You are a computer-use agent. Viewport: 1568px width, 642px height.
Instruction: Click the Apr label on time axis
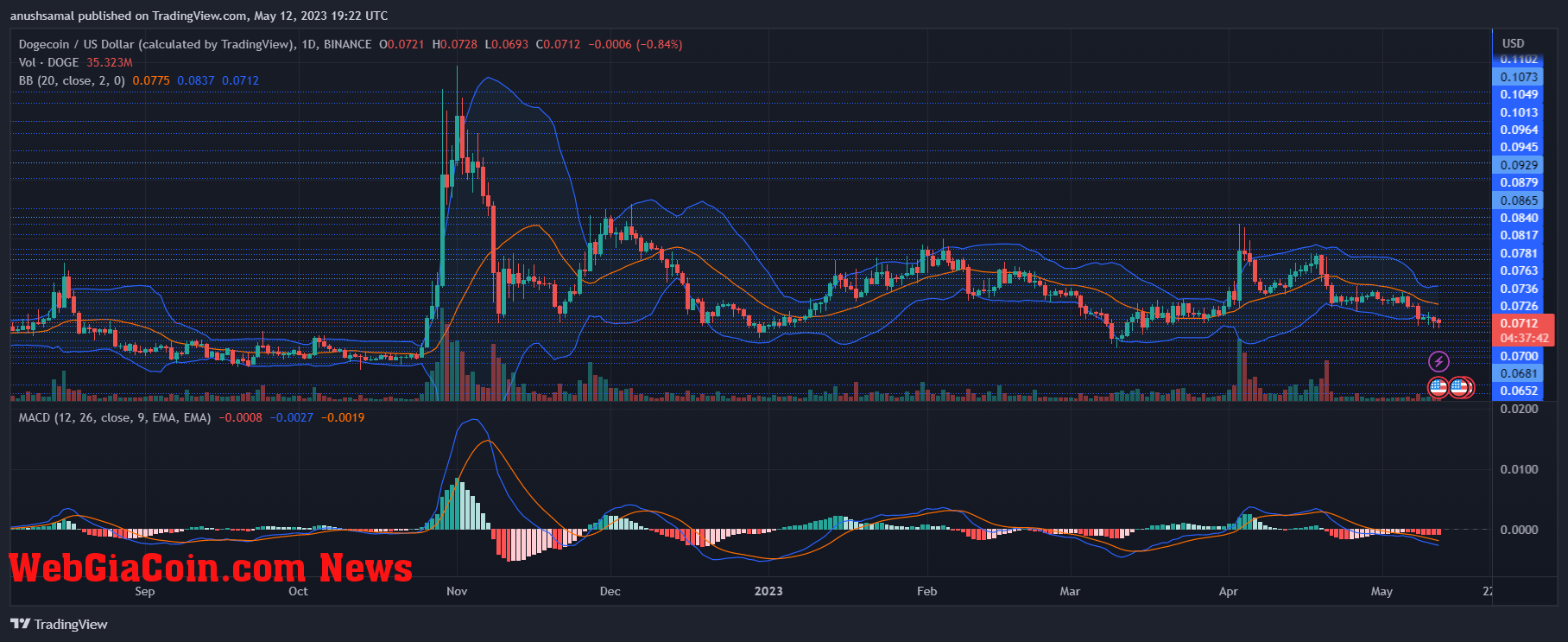[x=1228, y=591]
